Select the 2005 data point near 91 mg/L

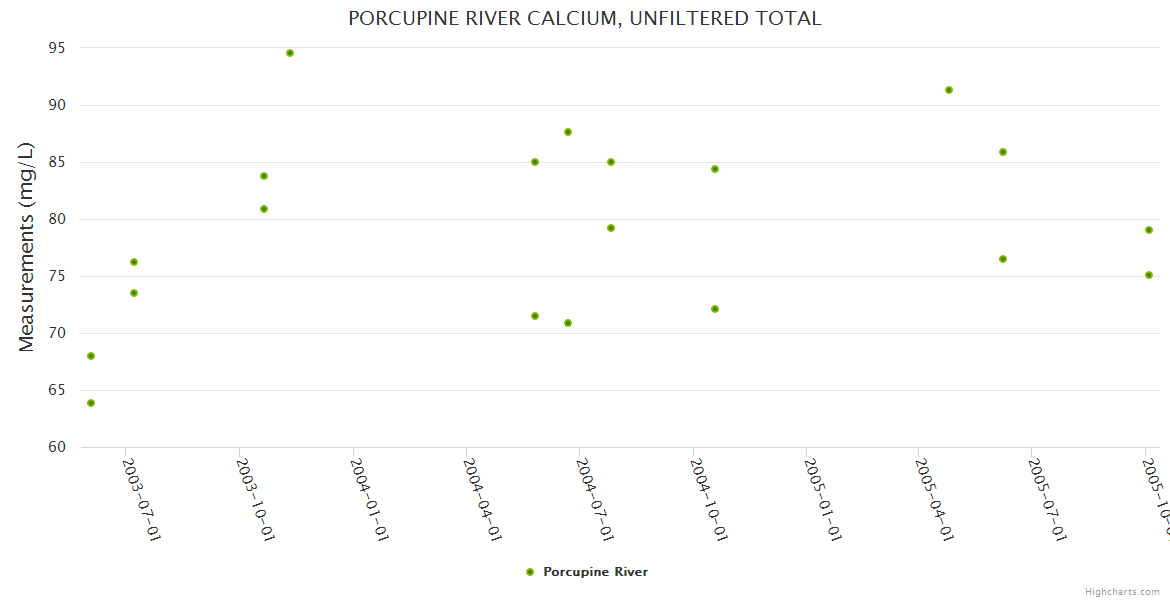(x=949, y=90)
